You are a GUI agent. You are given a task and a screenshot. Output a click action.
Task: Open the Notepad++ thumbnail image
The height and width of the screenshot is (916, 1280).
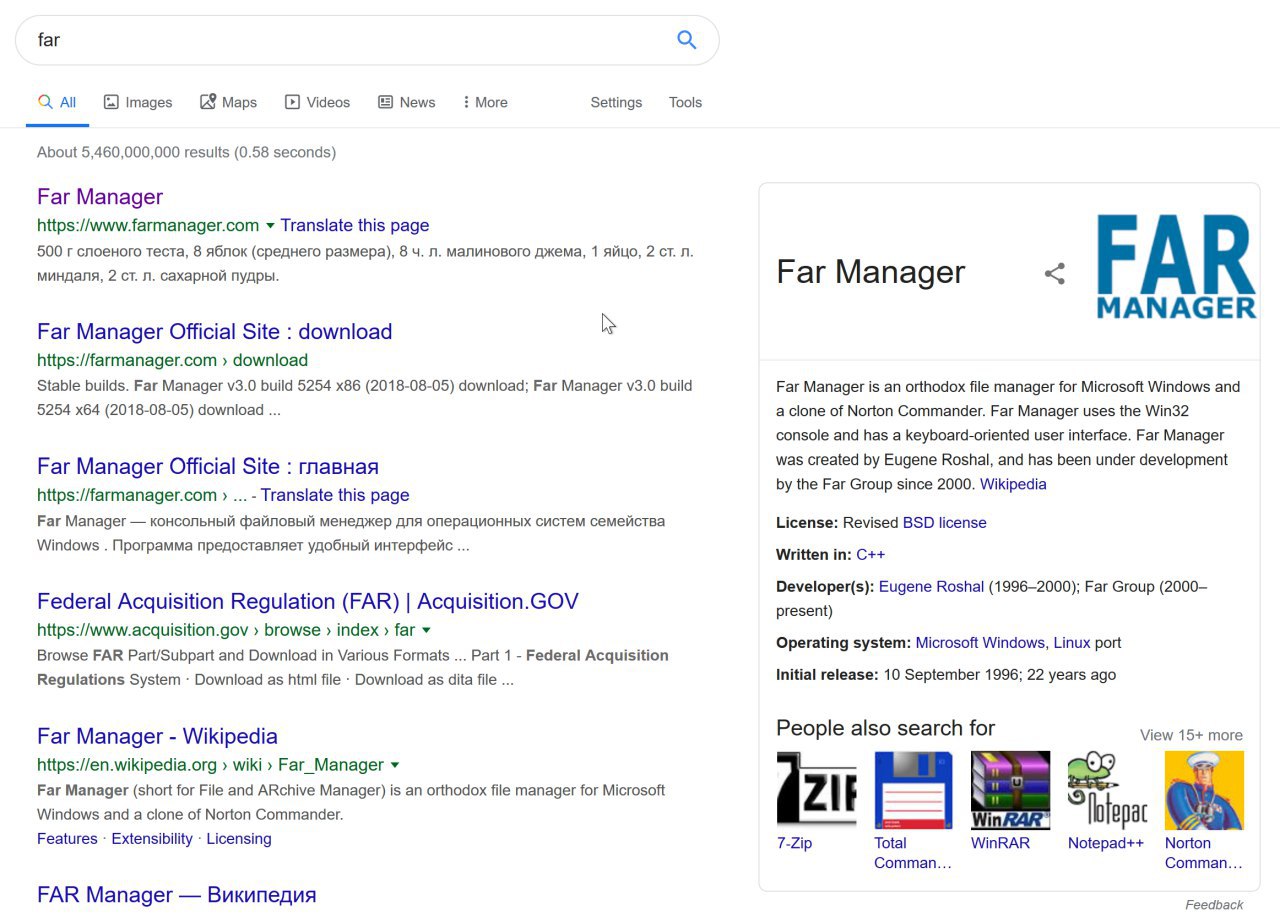(x=1107, y=790)
